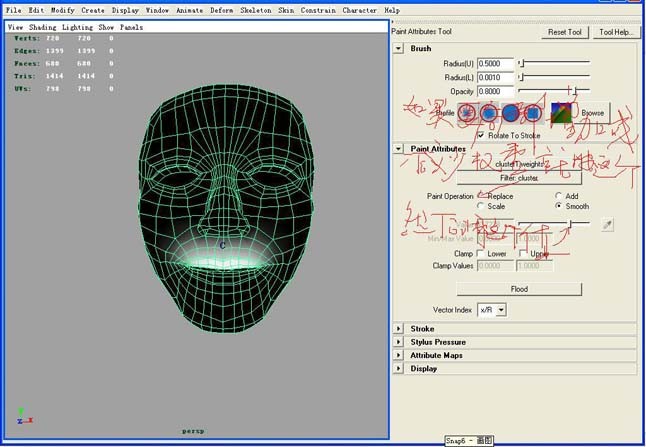Expand the Stroke section
646x447 pixels.
[398, 329]
